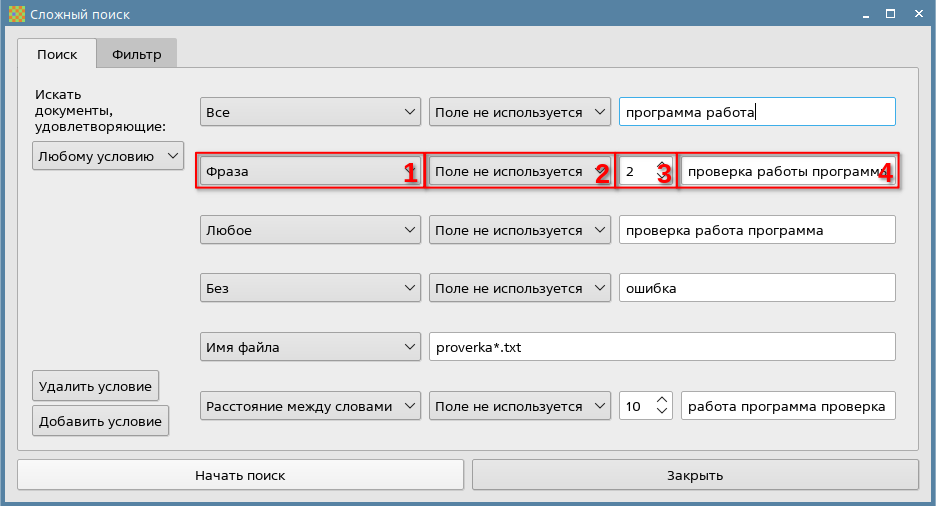936x506 pixels.
Task: Click the Удалить условие button
Action: (95, 386)
